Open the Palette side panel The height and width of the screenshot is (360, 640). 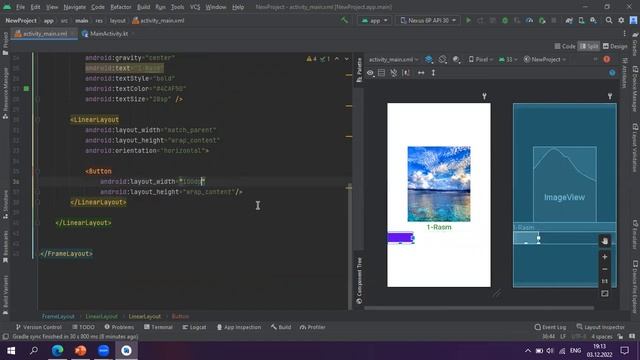click(x=359, y=69)
